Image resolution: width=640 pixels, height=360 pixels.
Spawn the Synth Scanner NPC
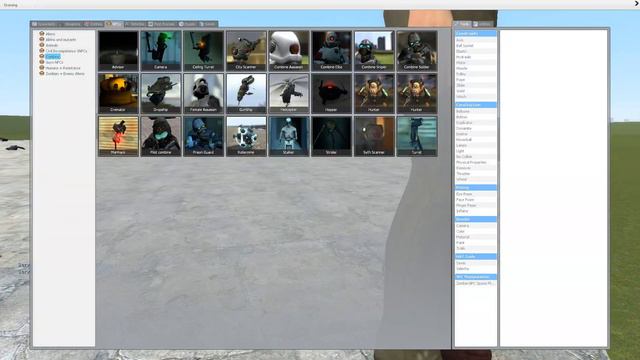[374, 136]
